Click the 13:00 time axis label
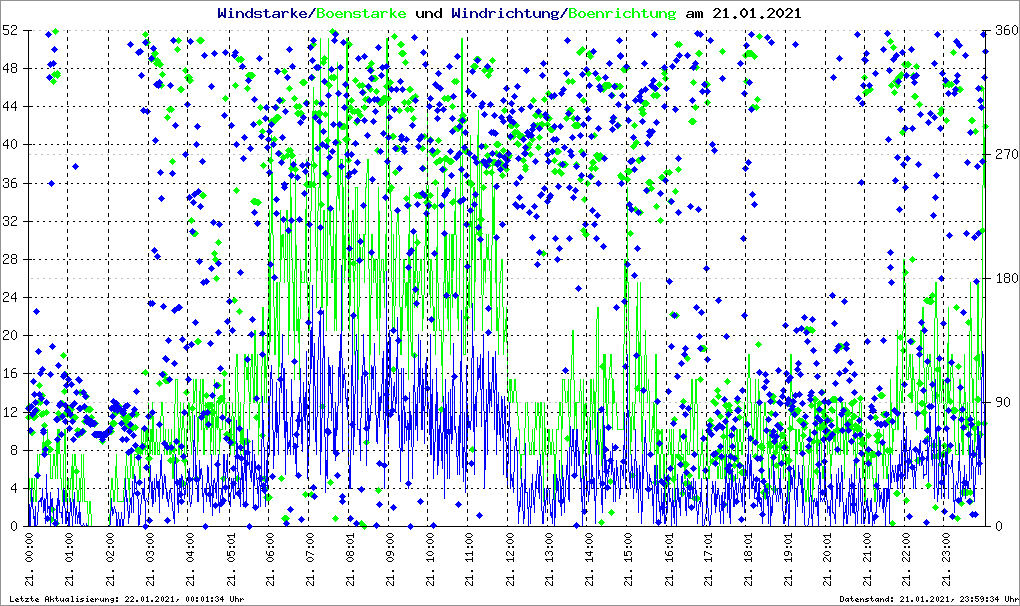Image resolution: width=1020 pixels, height=606 pixels. pyautogui.click(x=548, y=559)
